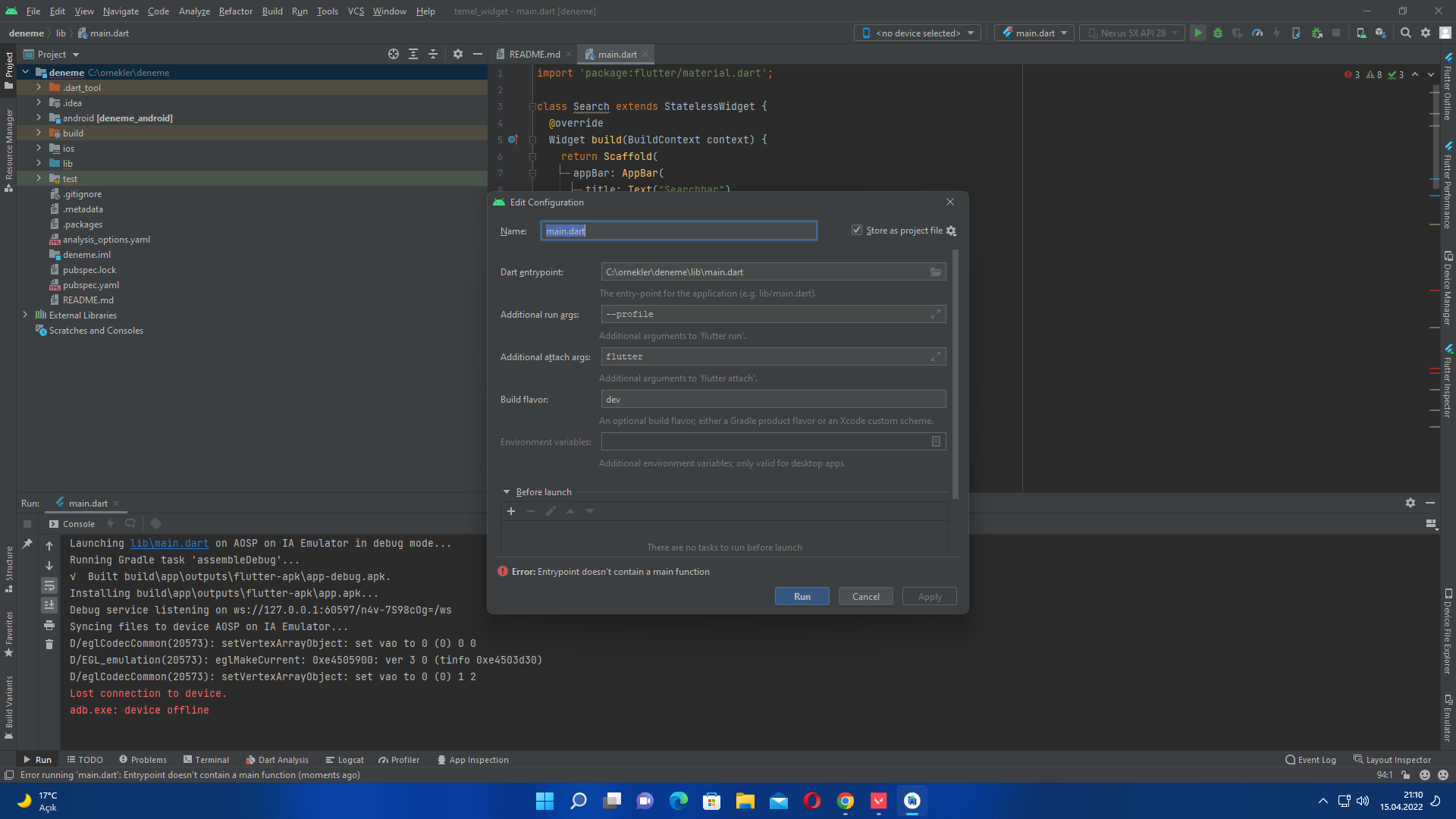This screenshot has height=819, width=1456.
Task: Toggle scroll to end in console
Action: tap(49, 605)
